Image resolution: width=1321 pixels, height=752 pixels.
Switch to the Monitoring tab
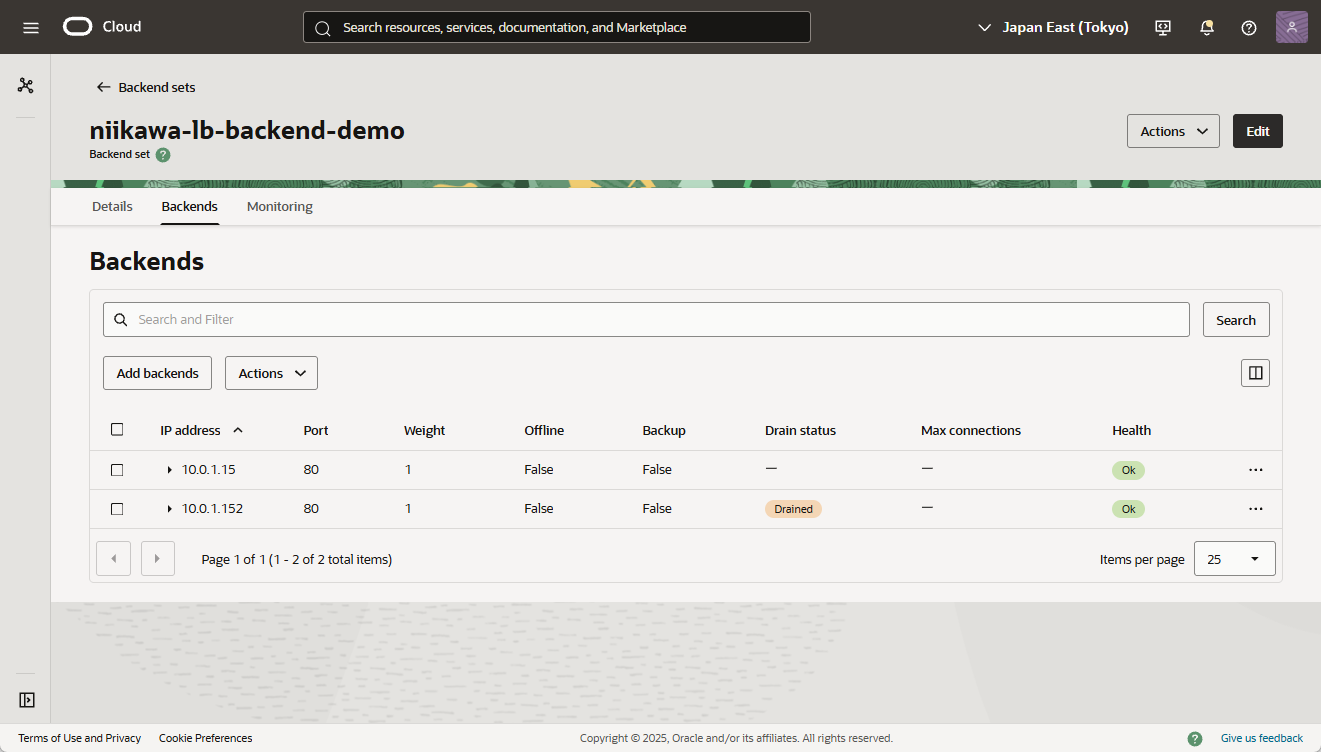tap(279, 207)
